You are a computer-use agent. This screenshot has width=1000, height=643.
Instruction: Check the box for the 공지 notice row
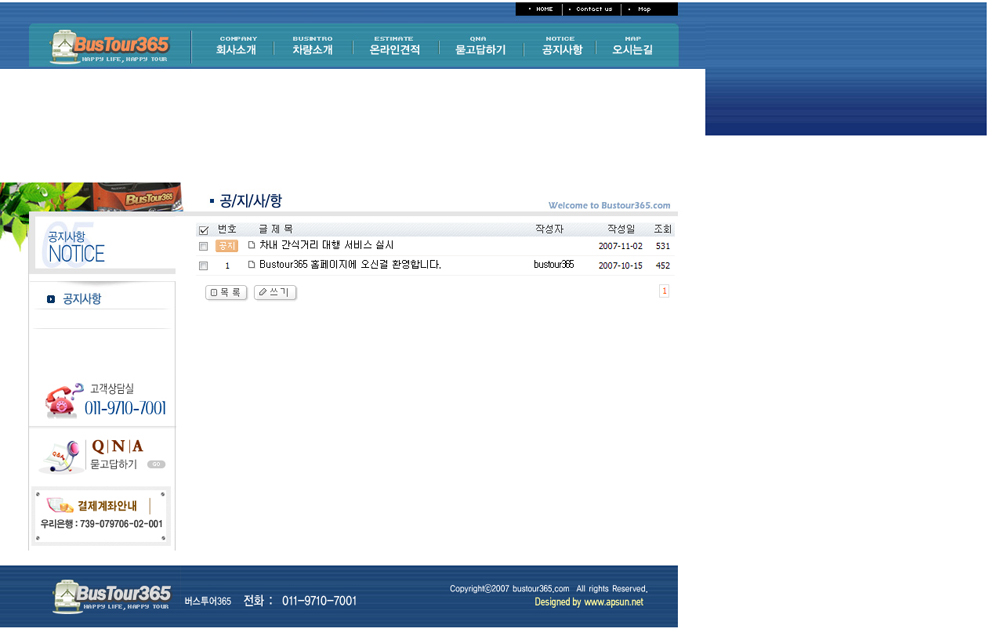(x=204, y=246)
